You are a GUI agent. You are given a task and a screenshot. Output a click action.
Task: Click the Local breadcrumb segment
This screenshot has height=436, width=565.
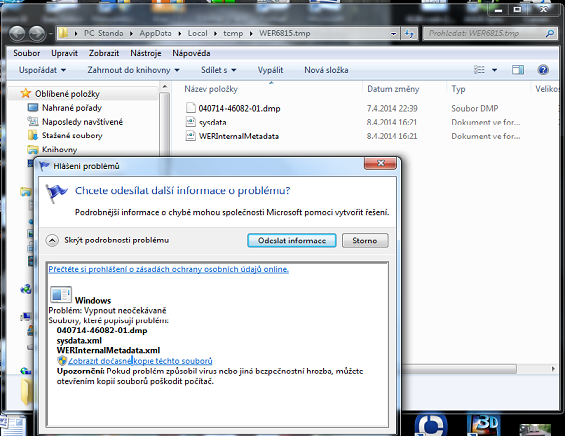tap(197, 34)
